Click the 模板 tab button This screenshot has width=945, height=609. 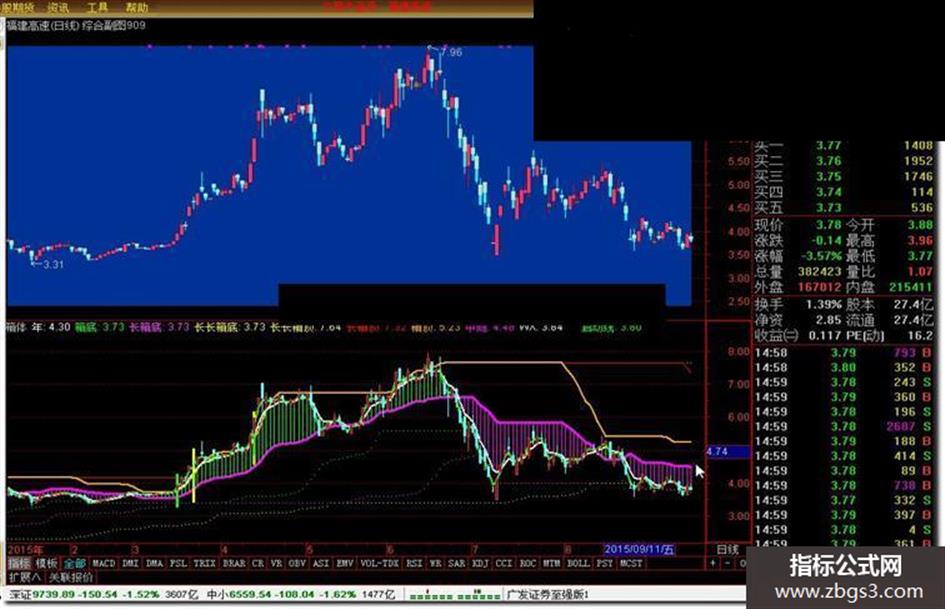tap(46, 563)
